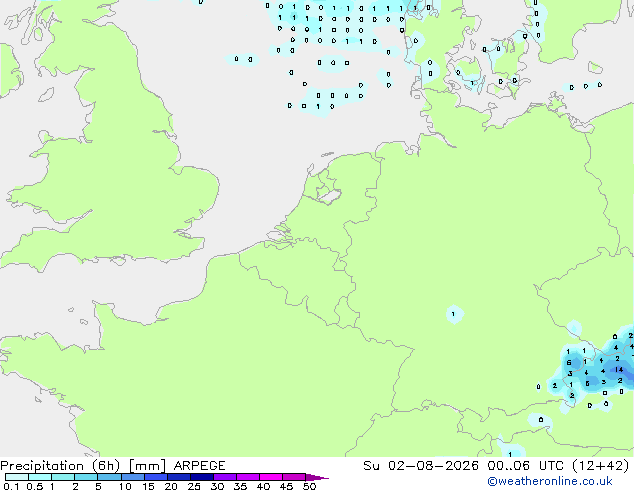634x490 pixels.
Task: Click the "14" precipitation value on the map
Action: 619,370
